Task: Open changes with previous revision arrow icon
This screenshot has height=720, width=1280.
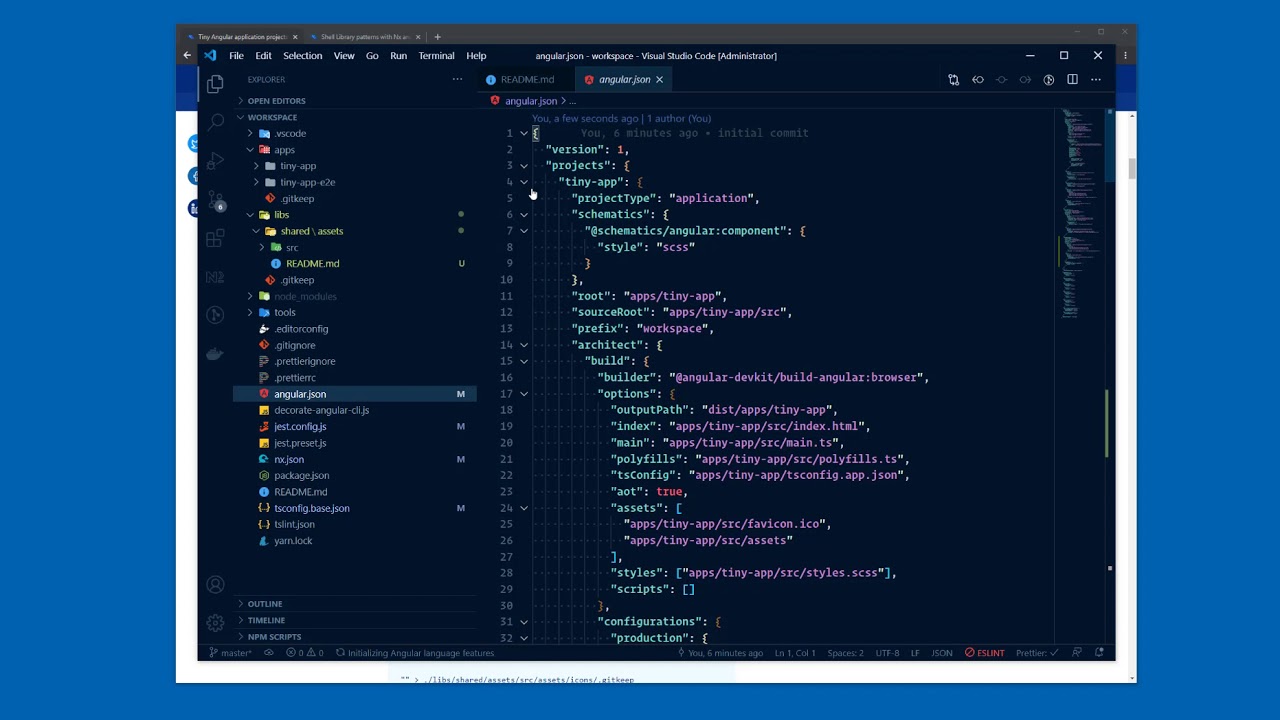Action: tap(978, 80)
